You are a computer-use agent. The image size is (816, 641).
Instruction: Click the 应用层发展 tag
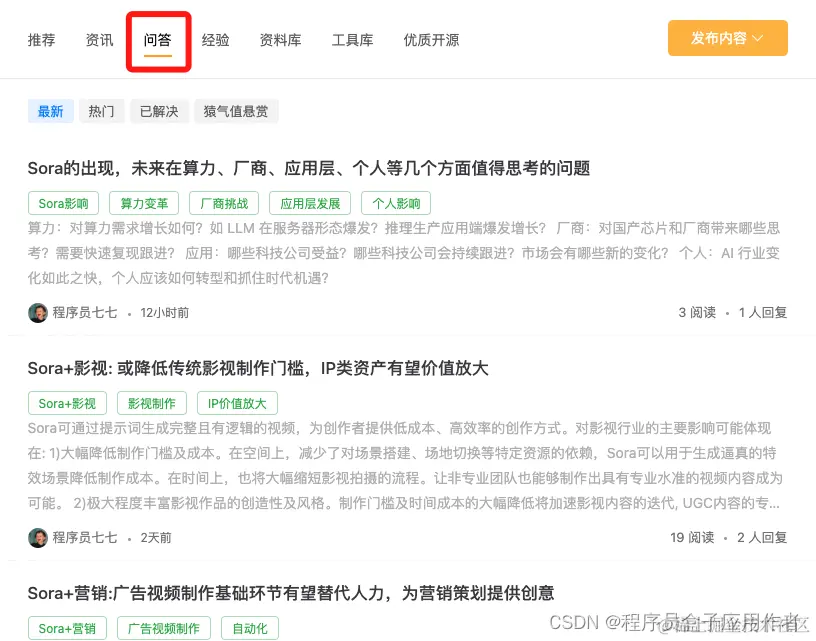tap(310, 203)
